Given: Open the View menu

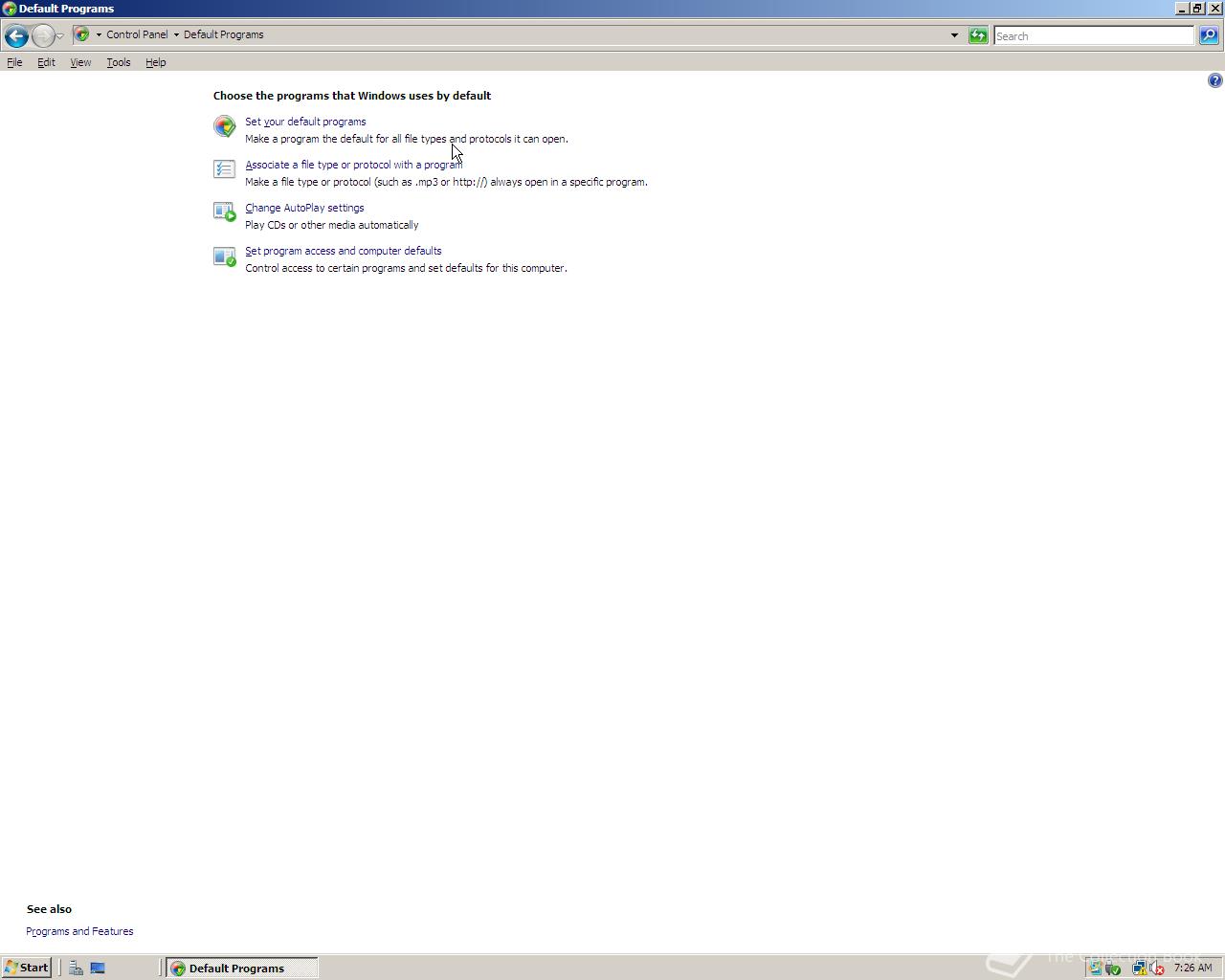Looking at the screenshot, I should [x=80, y=62].
